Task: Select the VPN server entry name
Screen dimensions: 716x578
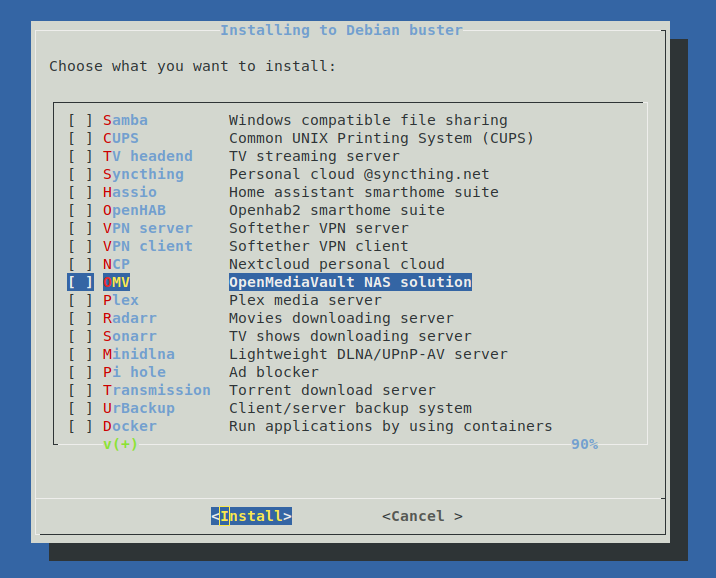Action: [x=147, y=228]
